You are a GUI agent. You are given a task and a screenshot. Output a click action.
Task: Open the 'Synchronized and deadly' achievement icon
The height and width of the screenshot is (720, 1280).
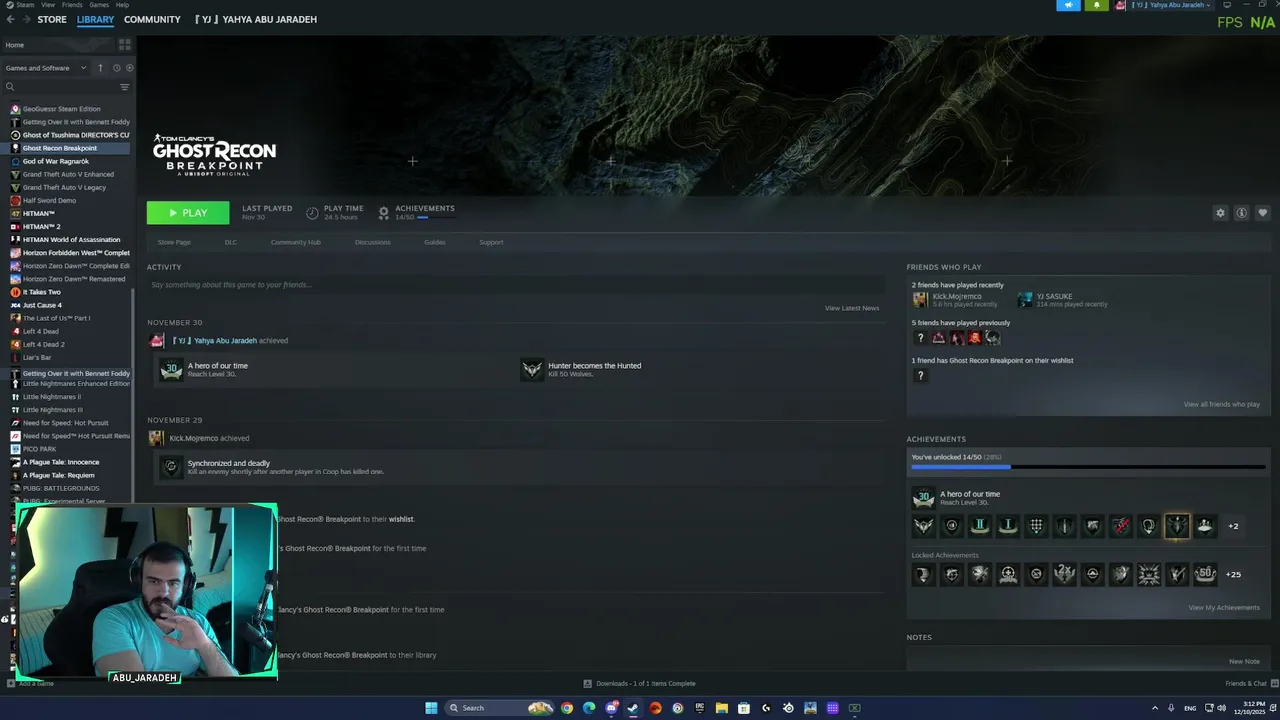(x=171, y=467)
